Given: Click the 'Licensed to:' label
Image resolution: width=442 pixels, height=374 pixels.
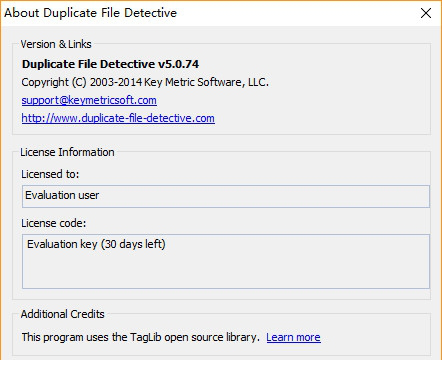Looking at the screenshot, I should pyautogui.click(x=50, y=174).
